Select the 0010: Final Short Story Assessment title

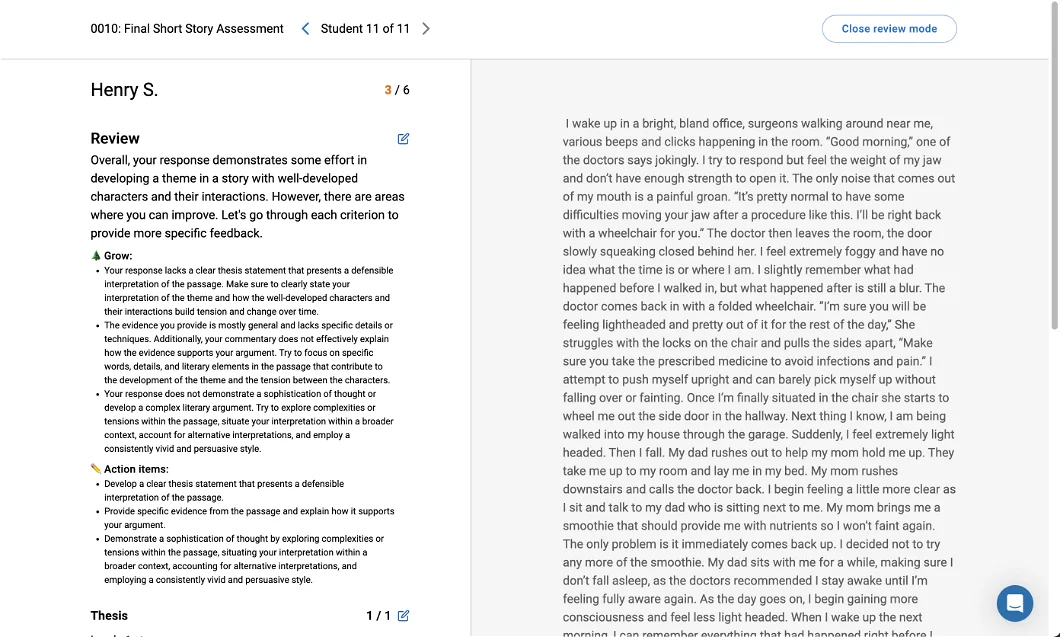(187, 28)
